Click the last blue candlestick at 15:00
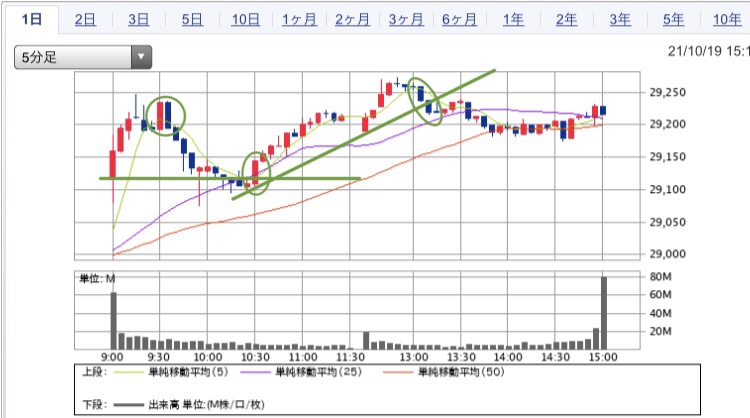750x418 pixels. 603,110
